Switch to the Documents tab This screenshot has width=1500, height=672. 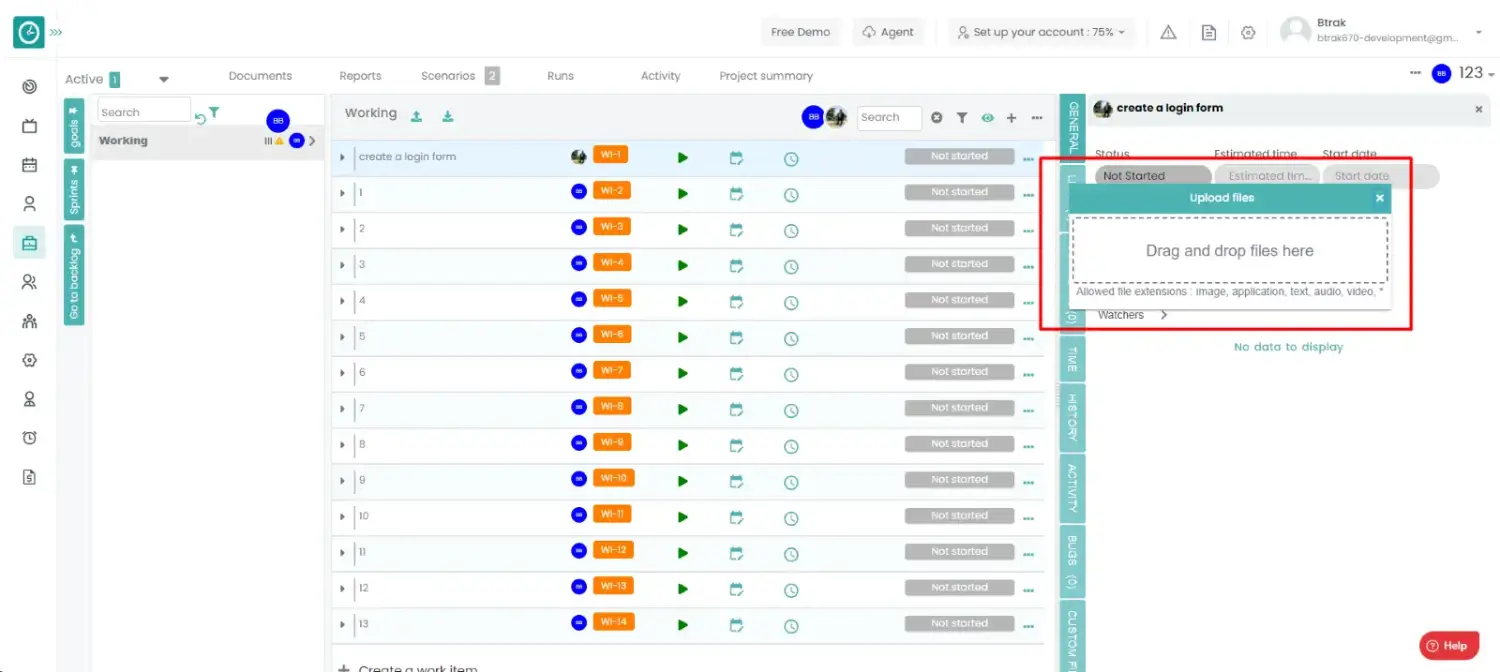[x=260, y=76]
